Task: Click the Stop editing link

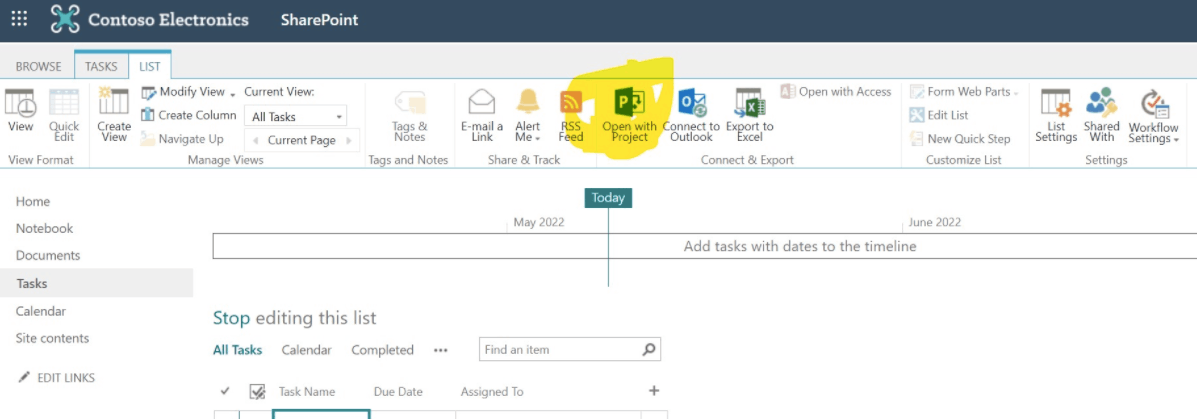Action: pos(231,317)
